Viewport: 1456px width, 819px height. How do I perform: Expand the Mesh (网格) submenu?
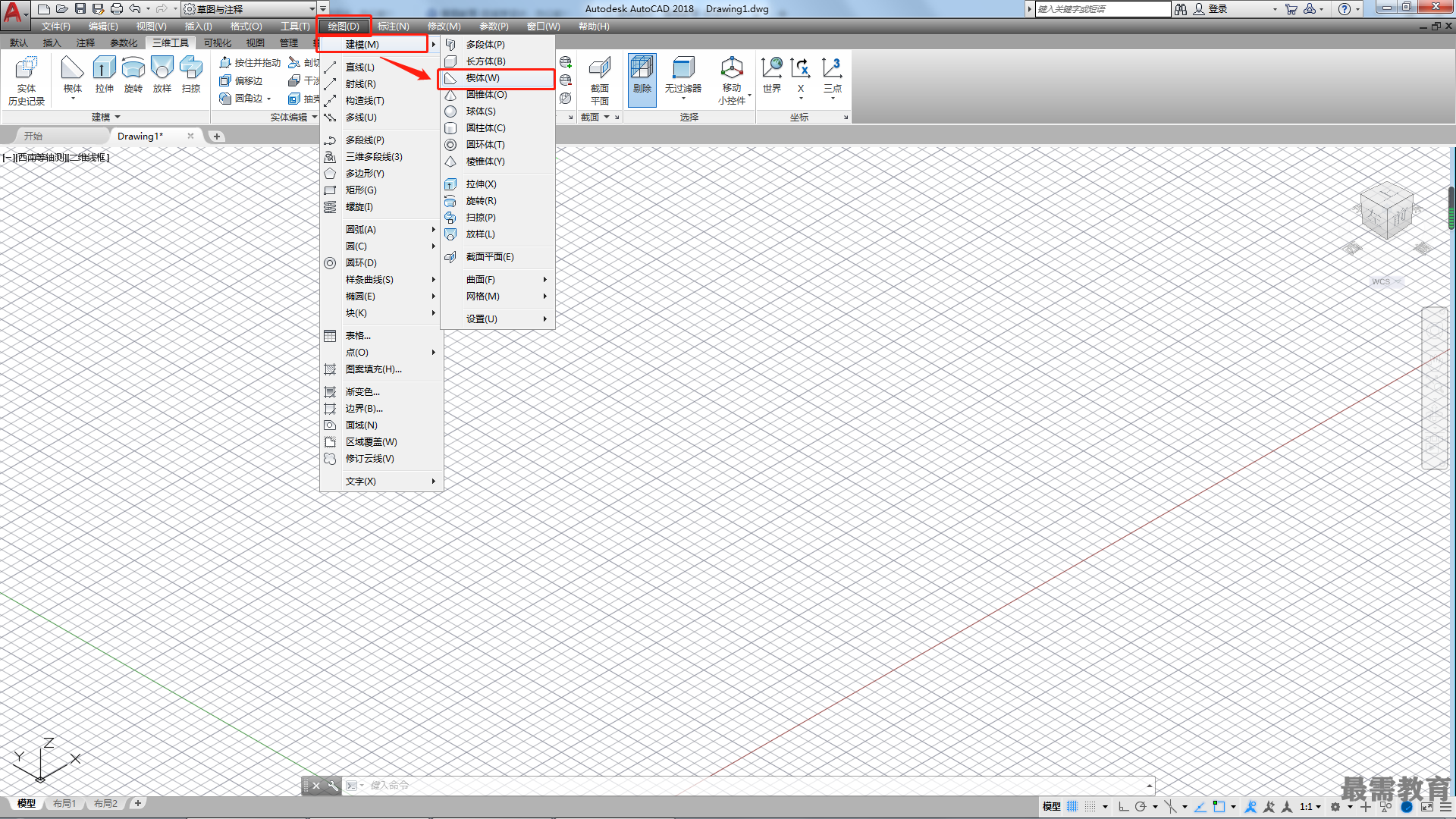point(497,297)
